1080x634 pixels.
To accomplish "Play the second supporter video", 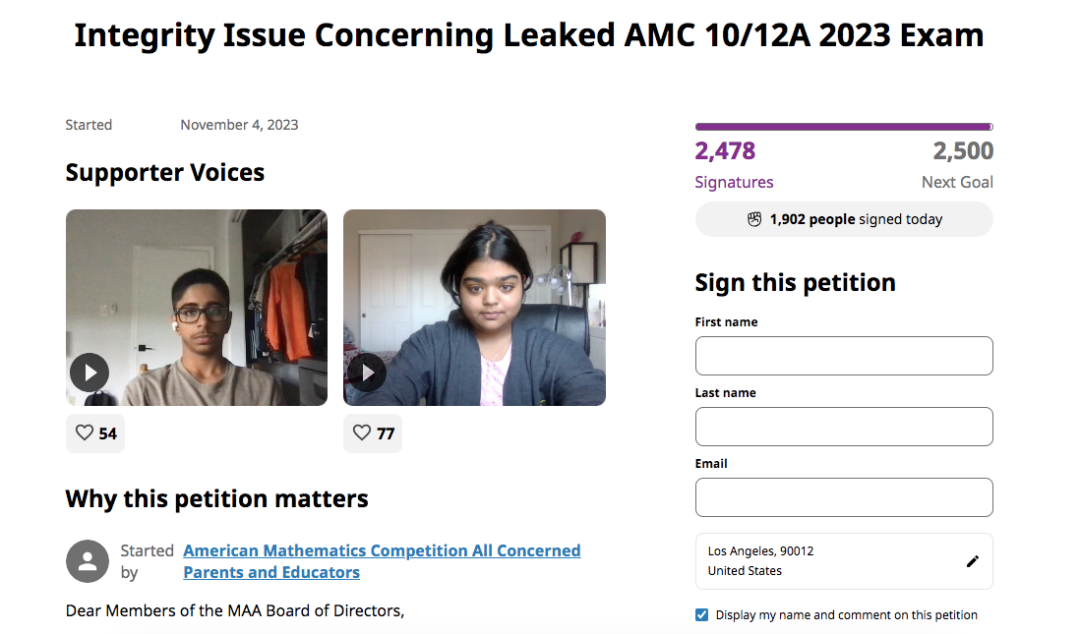I will point(366,373).
